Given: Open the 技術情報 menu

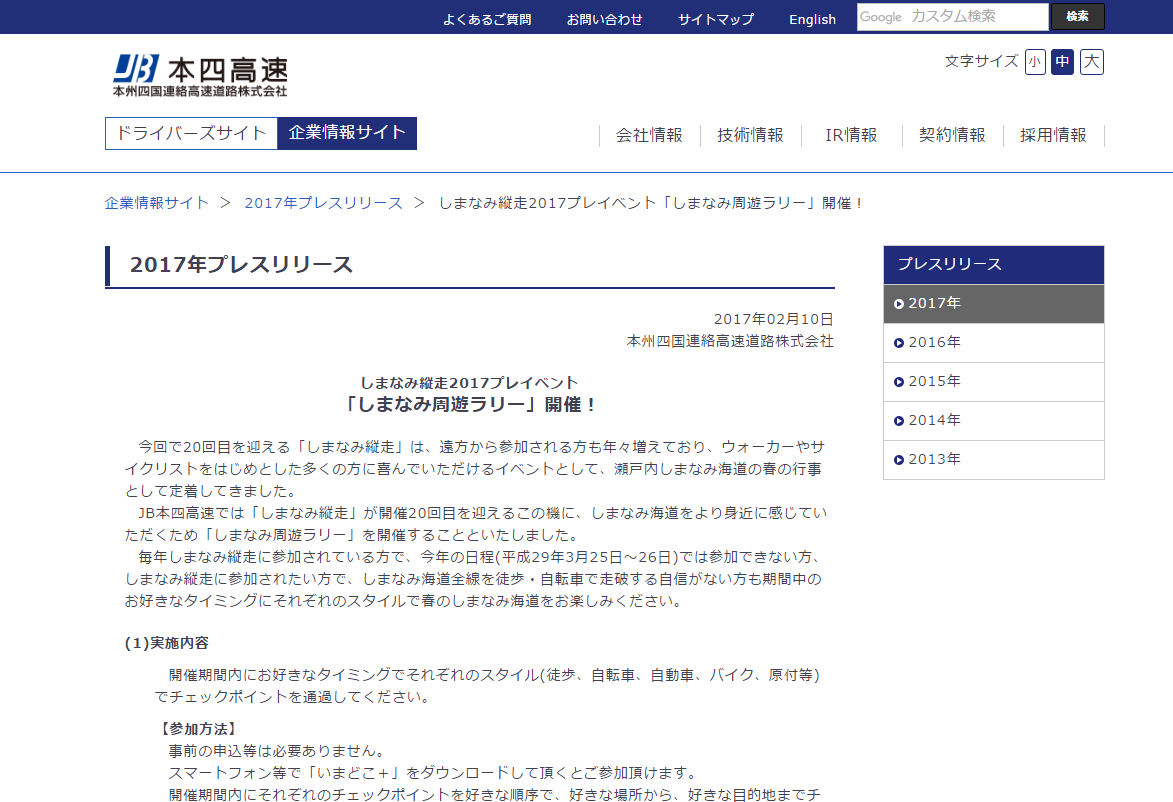Looking at the screenshot, I should click(750, 135).
